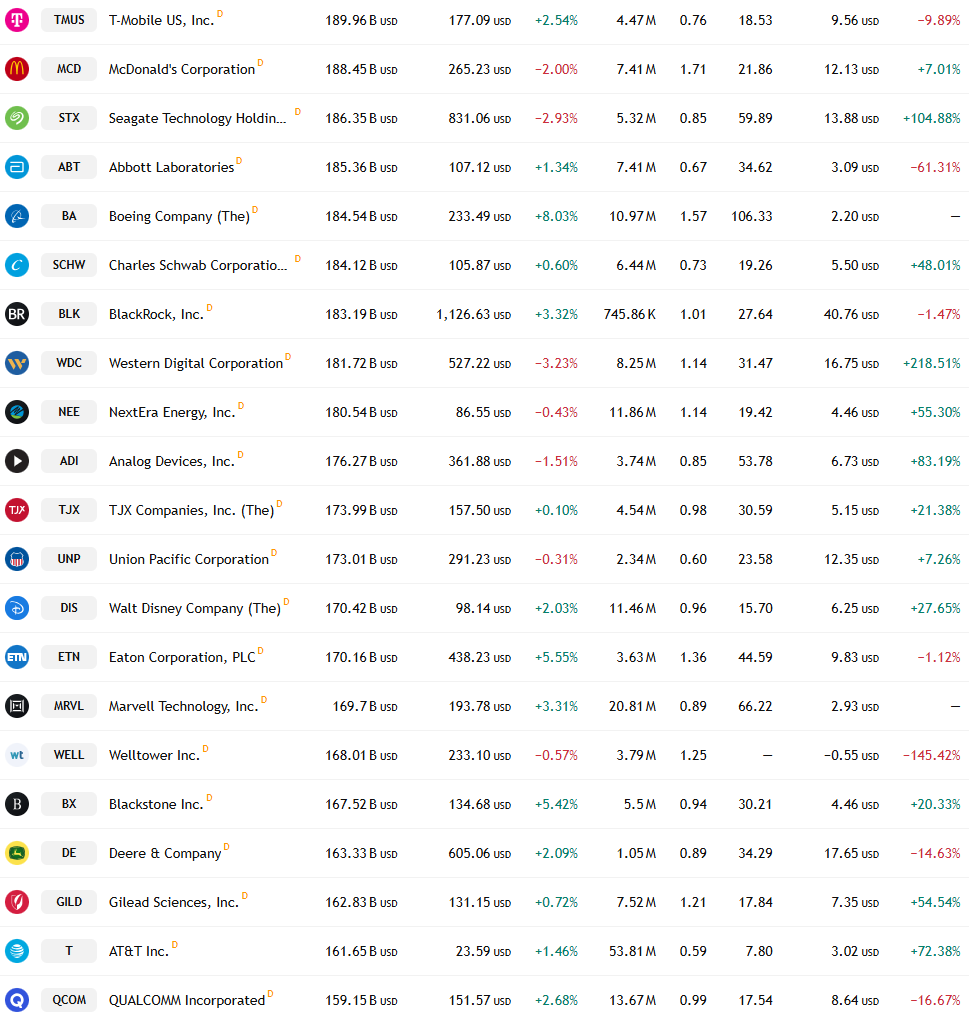Click BlackRock price 1,126.63 USD
The image size is (969, 1021).
(x=473, y=315)
